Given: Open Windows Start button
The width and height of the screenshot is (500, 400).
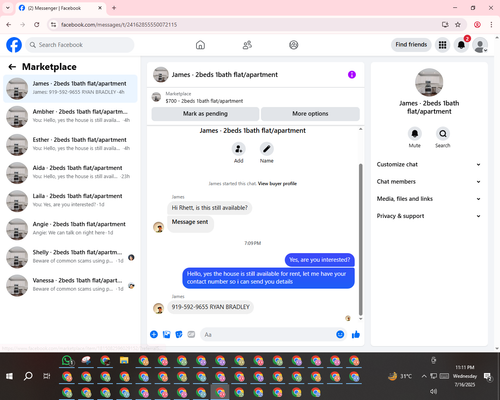Looking at the screenshot, I should coord(9,376).
